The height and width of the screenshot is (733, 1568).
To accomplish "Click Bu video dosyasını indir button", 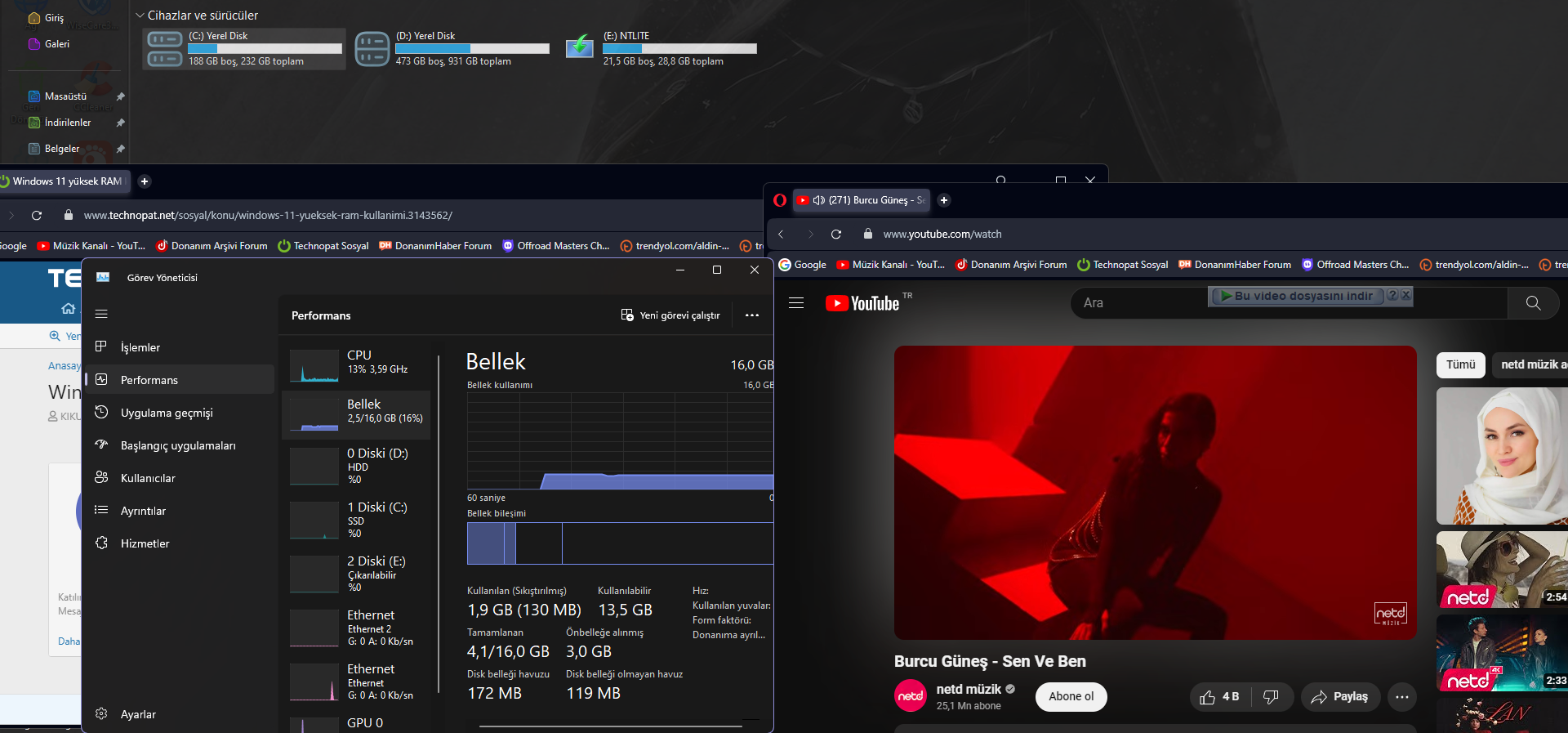I will [x=1297, y=296].
